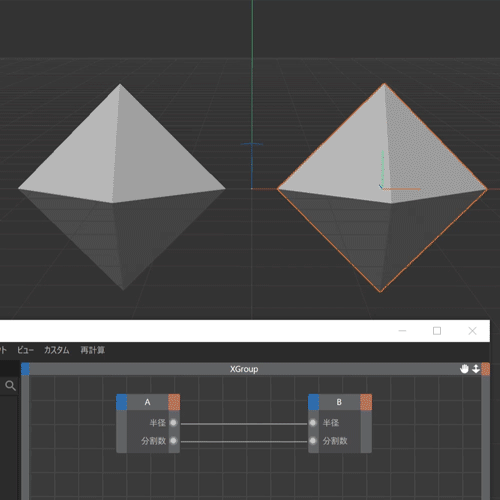Maximize the XPresso editor window

(437, 331)
